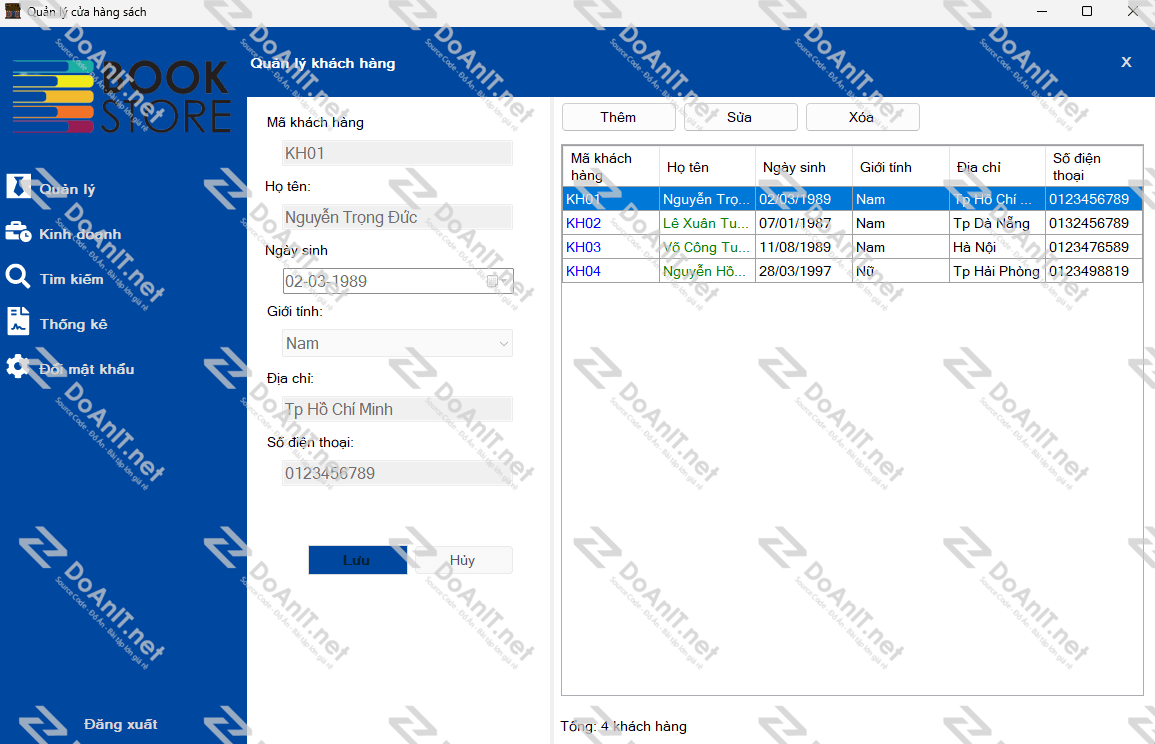Click the Book Store logo
Viewport: 1155px width, 744px height.
tap(122, 96)
